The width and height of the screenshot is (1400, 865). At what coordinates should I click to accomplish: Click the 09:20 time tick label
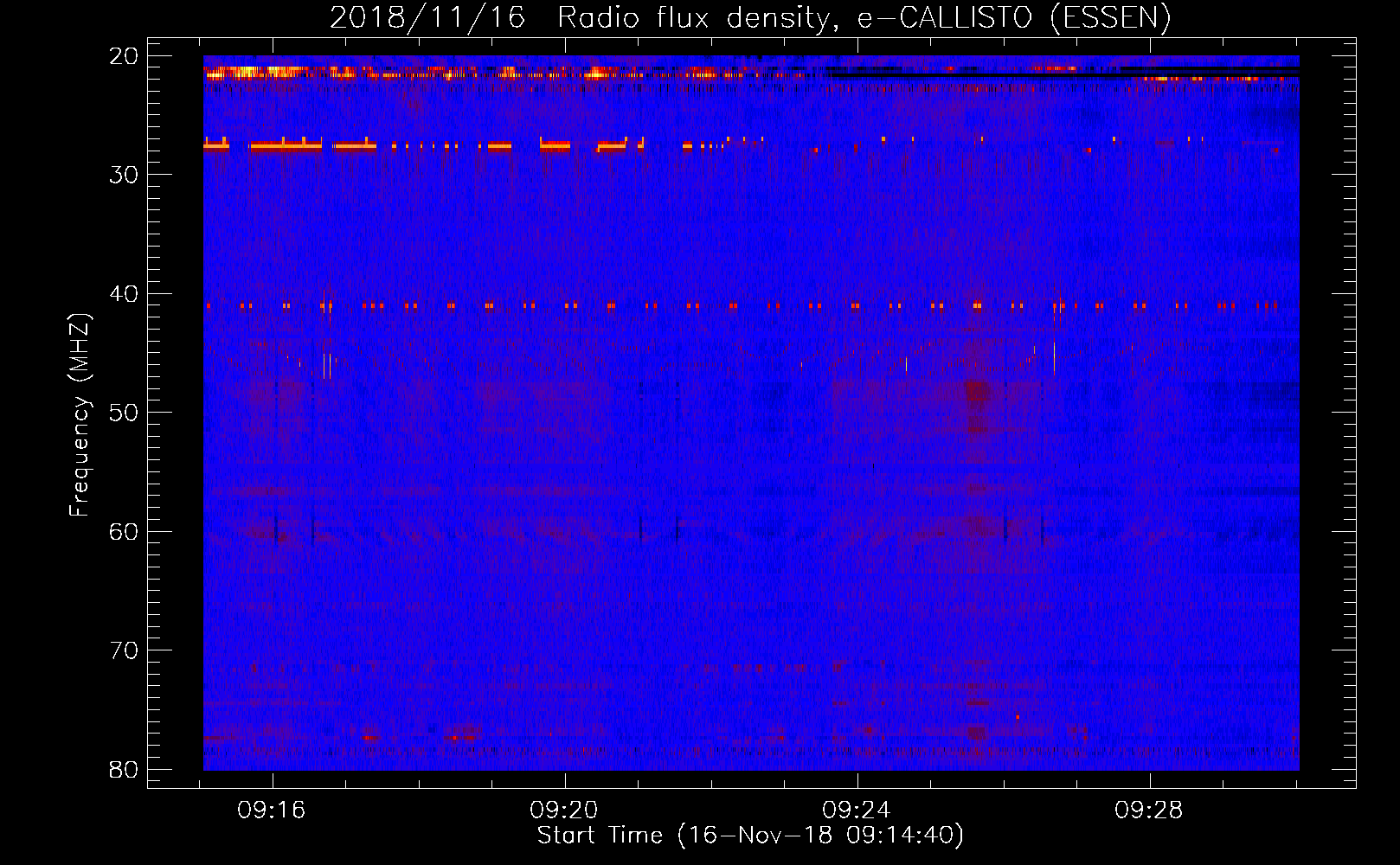pyautogui.click(x=564, y=811)
